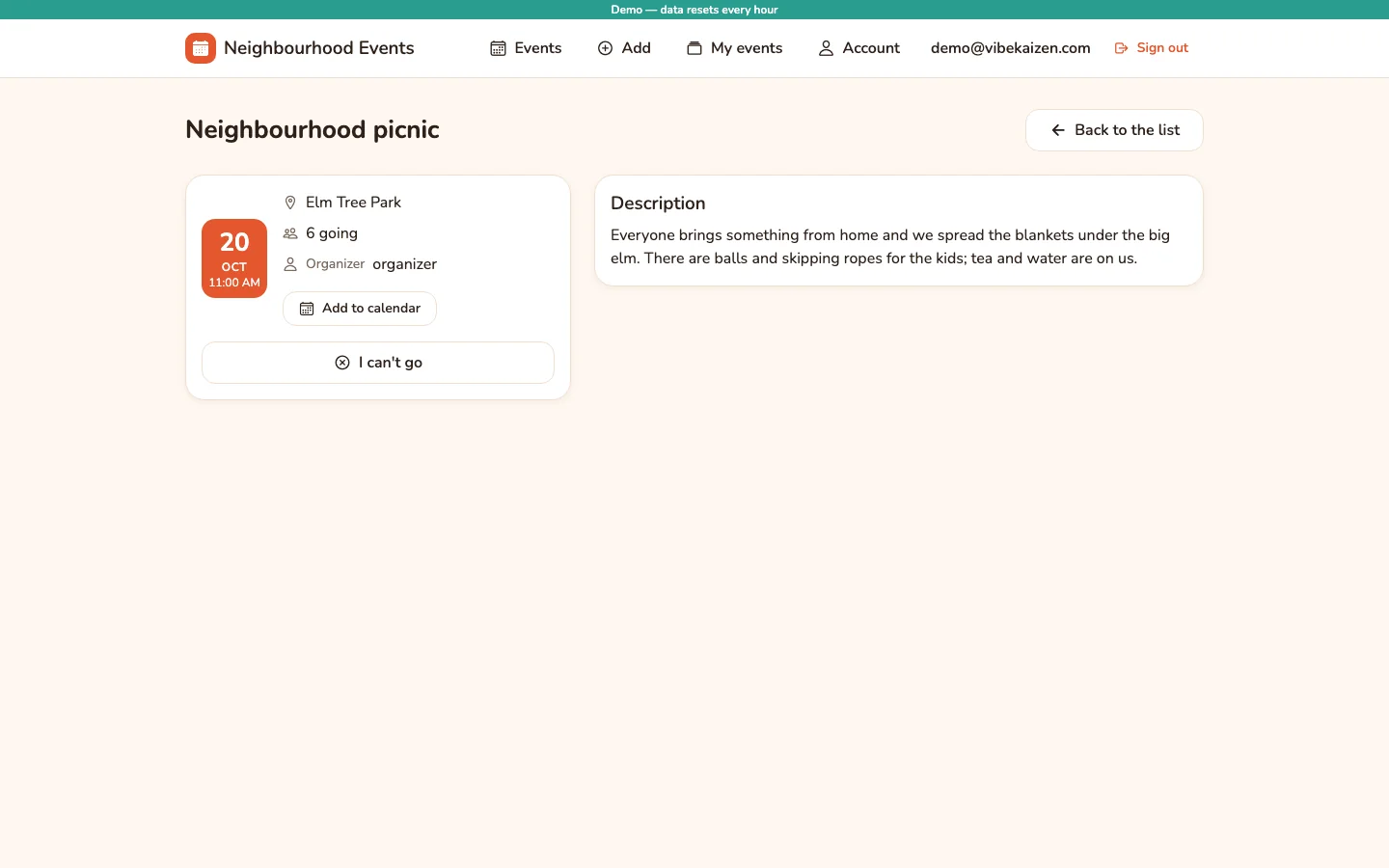Click the I can't go button
The height and width of the screenshot is (868, 1389).
pos(378,363)
